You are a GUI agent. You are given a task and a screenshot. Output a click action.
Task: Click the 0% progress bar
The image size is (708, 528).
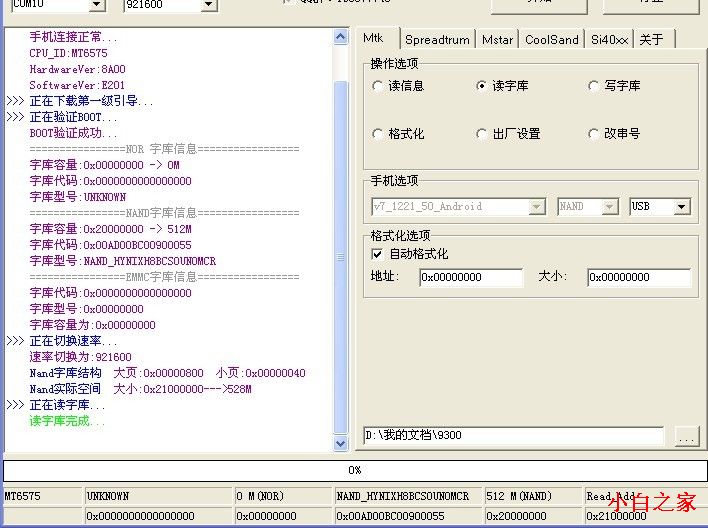[355, 471]
